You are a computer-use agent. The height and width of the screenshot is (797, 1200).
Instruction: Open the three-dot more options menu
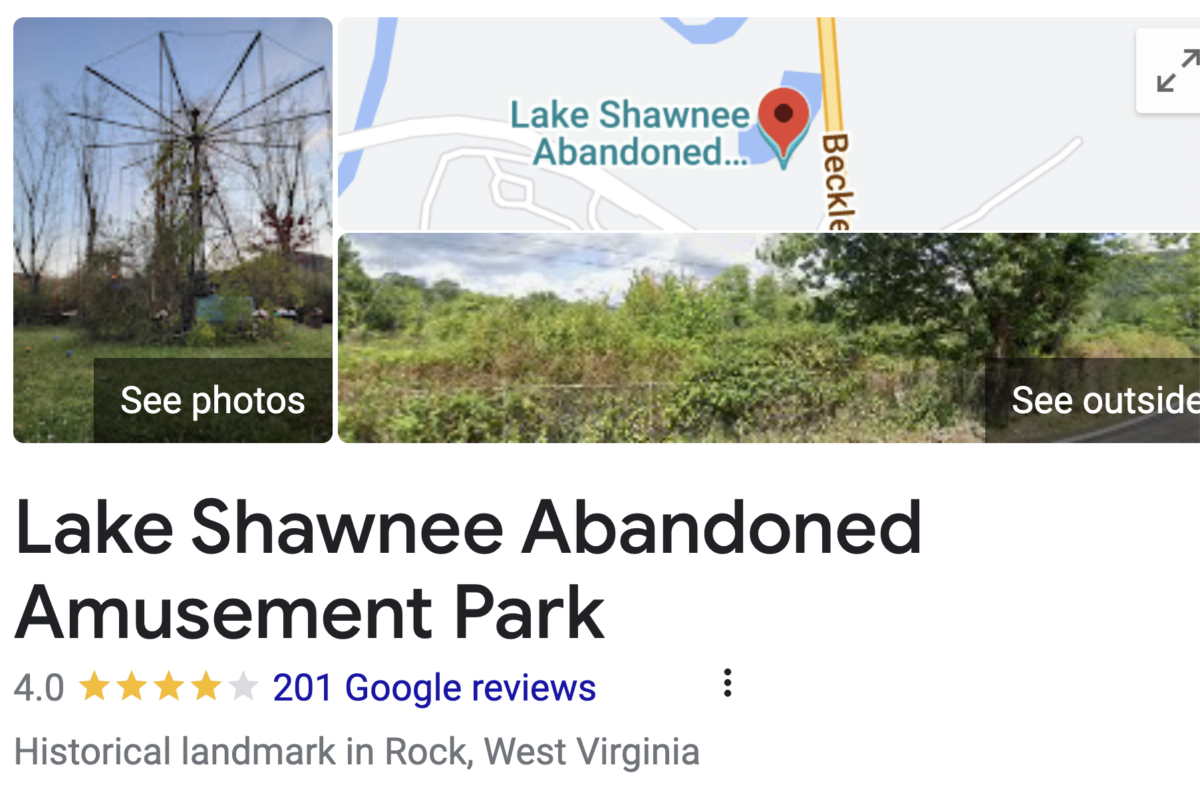(x=727, y=683)
